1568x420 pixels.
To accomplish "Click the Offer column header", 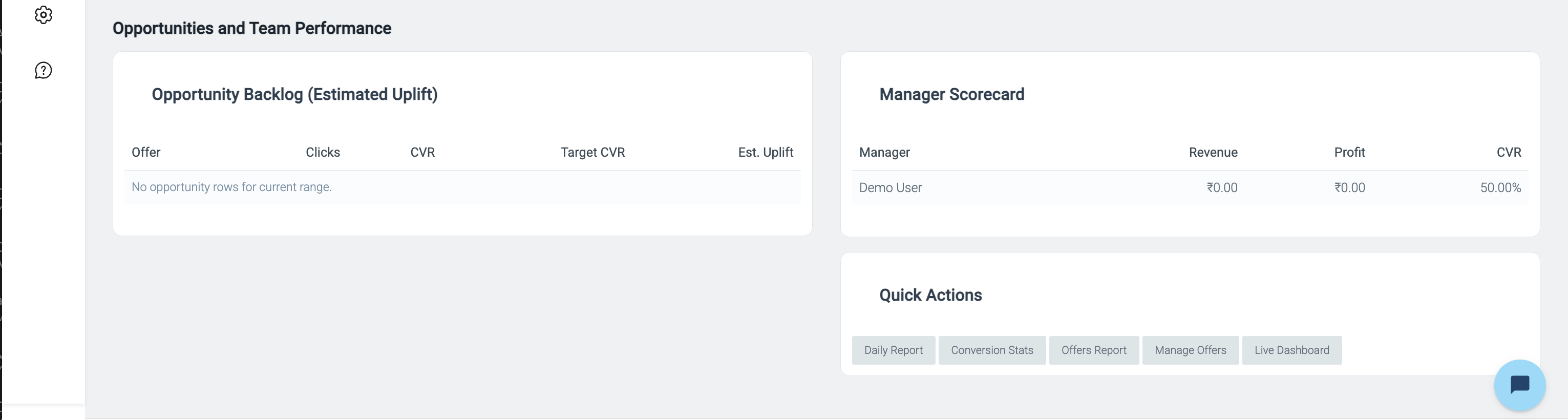I will pyautogui.click(x=146, y=152).
